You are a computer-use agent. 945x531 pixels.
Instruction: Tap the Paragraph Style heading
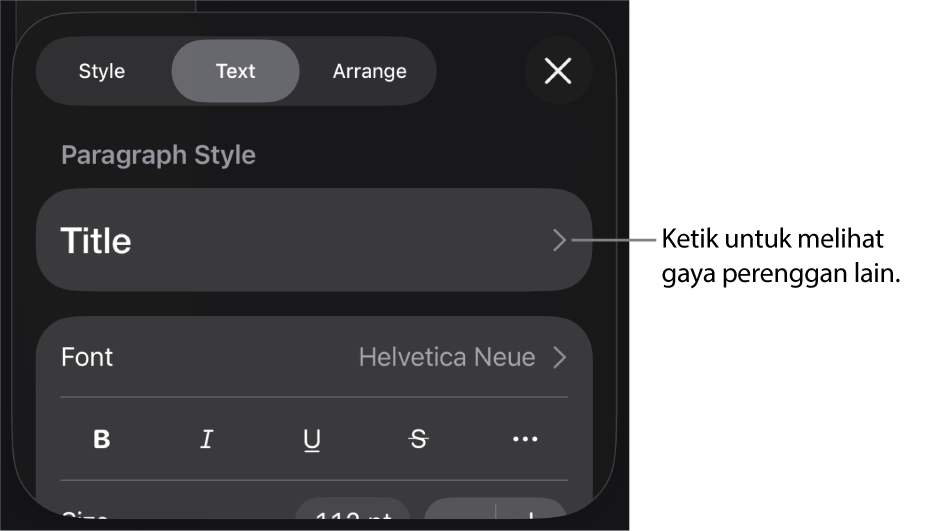[159, 155]
